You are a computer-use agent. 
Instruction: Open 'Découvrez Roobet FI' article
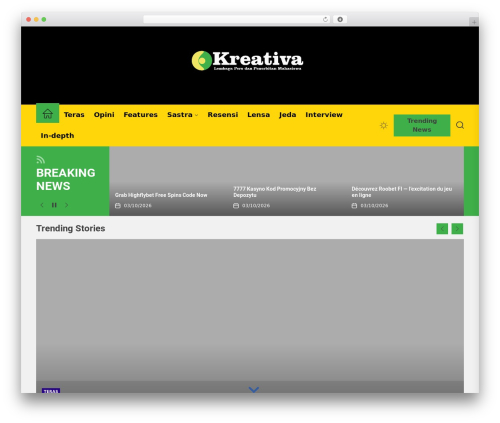(402, 192)
